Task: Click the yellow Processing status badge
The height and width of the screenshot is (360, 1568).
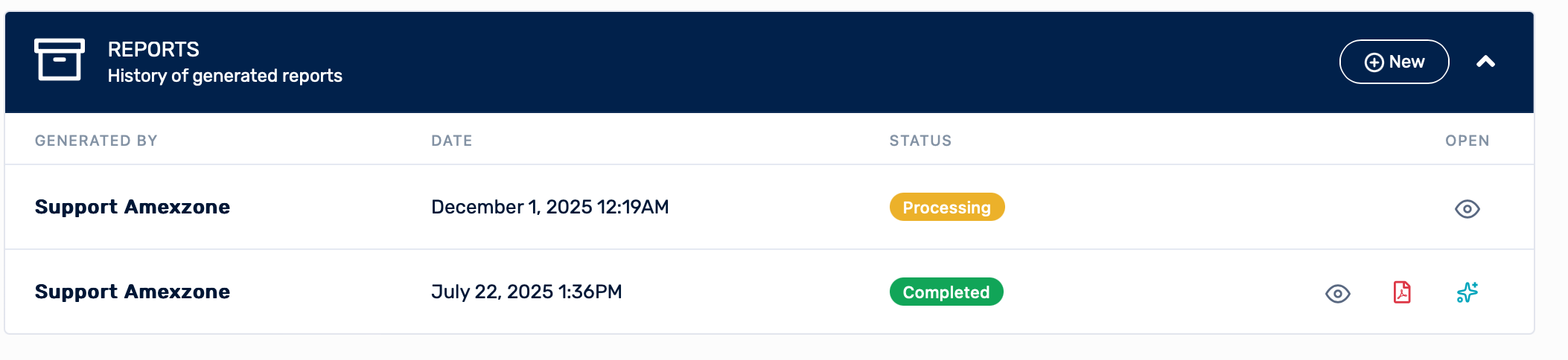Action: (946, 208)
